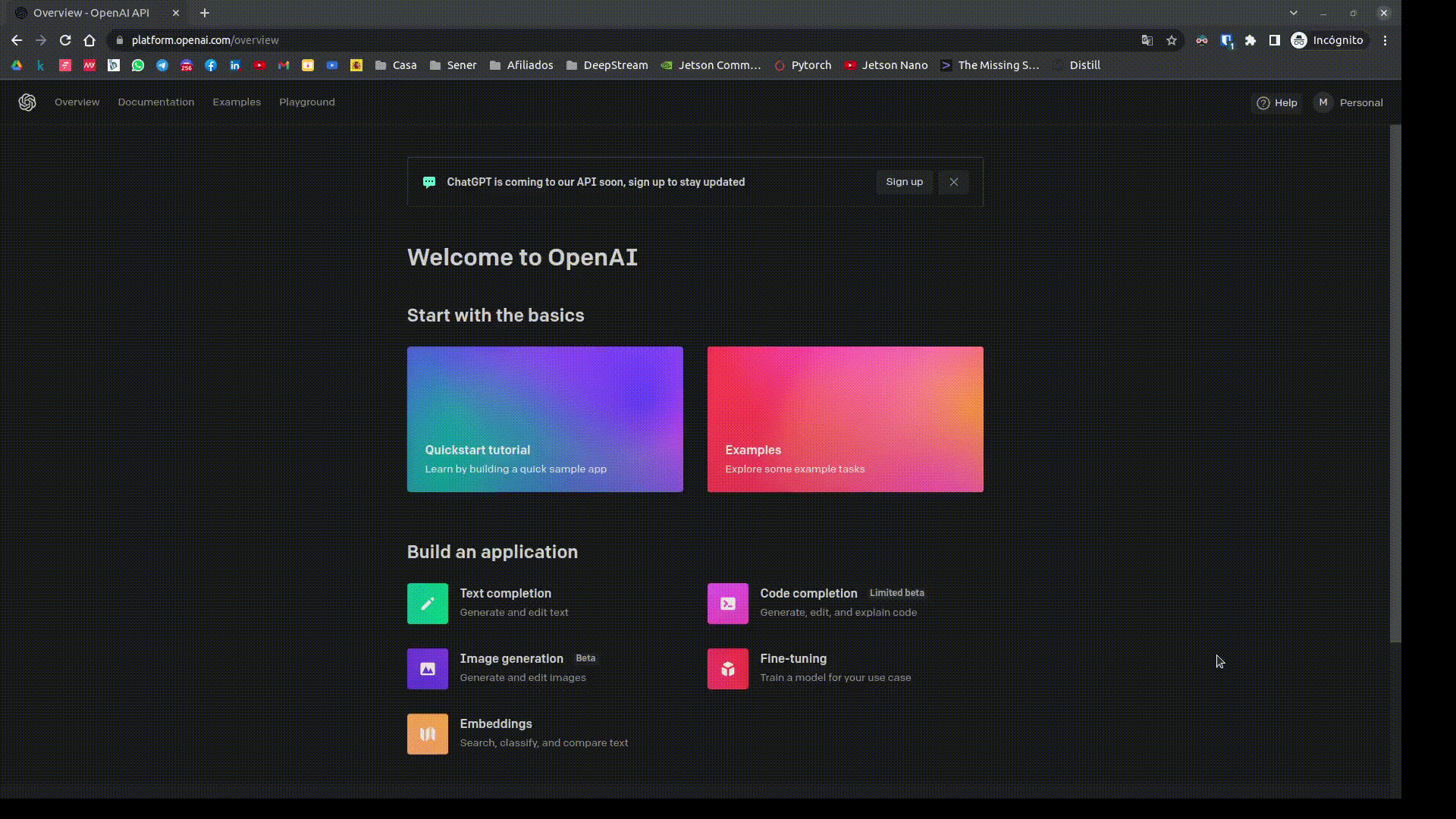The width and height of the screenshot is (1456, 819).
Task: Click the purple Image generation icon
Action: tap(428, 669)
